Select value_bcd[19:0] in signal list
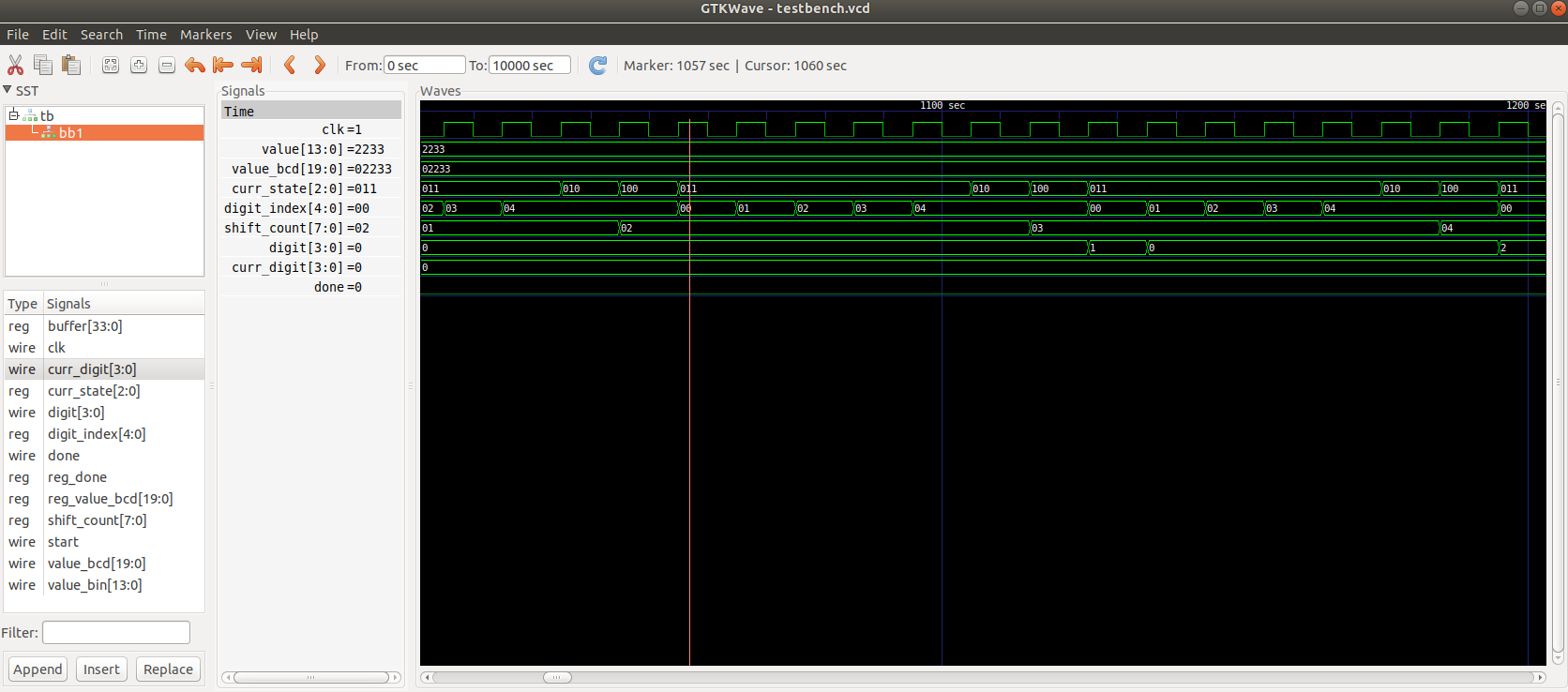This screenshot has height=692, width=1568. click(x=104, y=564)
